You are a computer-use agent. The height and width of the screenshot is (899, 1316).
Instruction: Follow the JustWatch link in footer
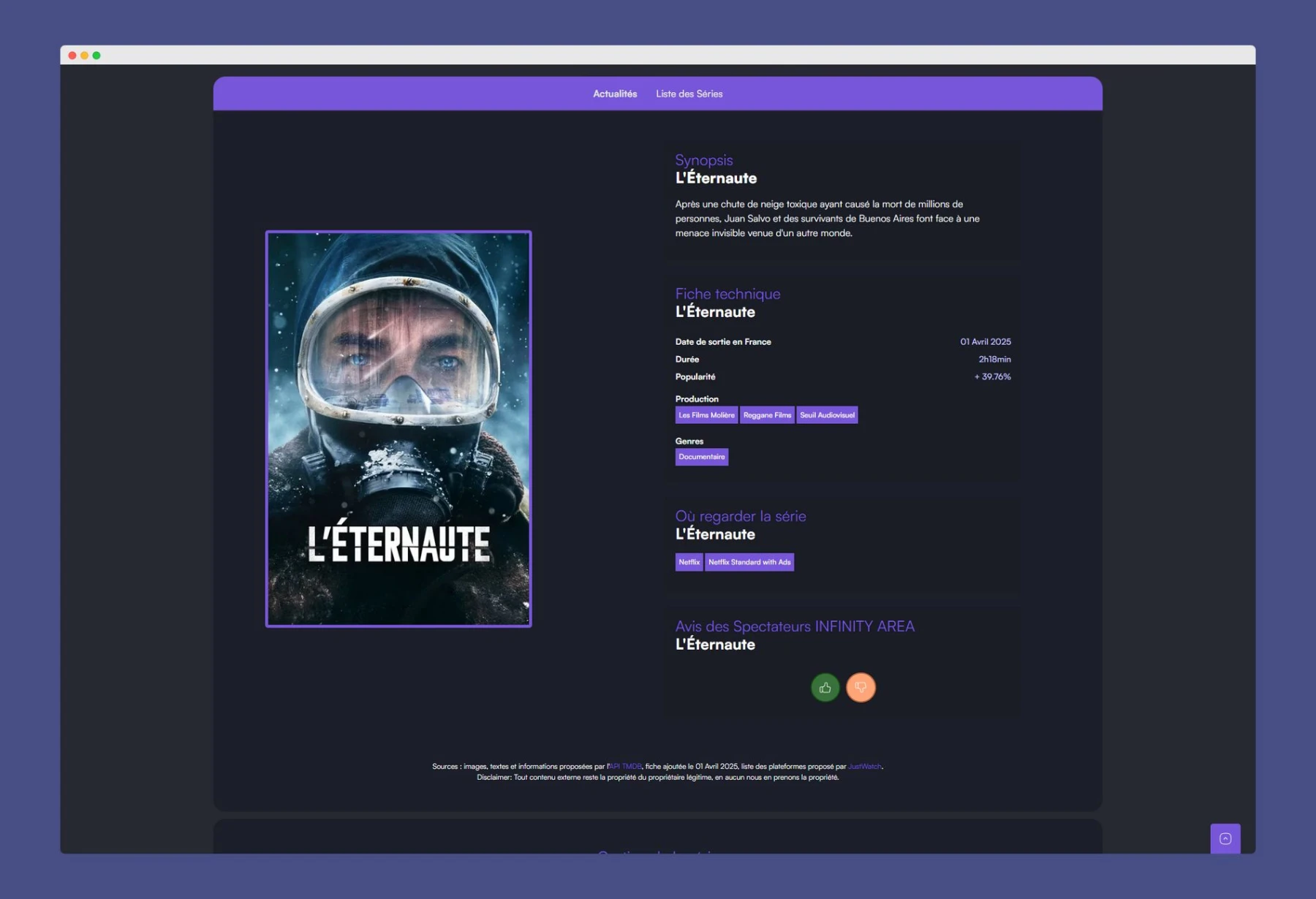[x=864, y=767]
